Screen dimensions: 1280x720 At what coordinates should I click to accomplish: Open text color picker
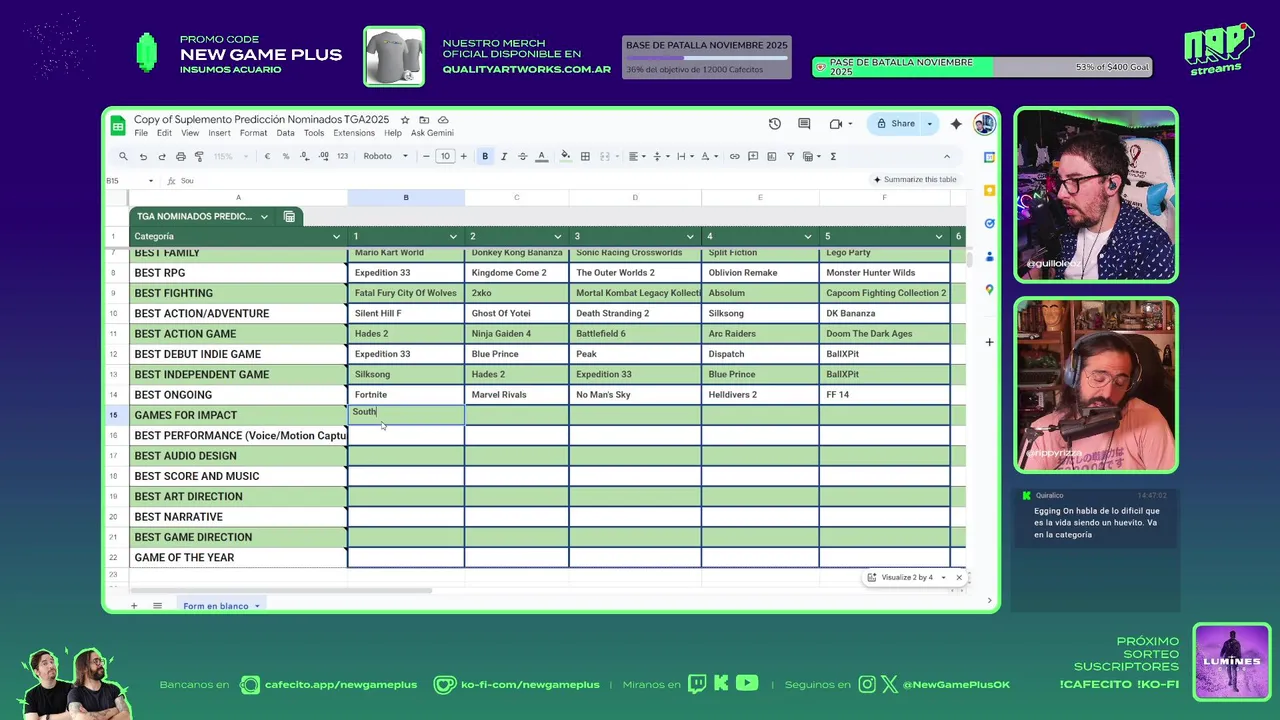click(541, 156)
